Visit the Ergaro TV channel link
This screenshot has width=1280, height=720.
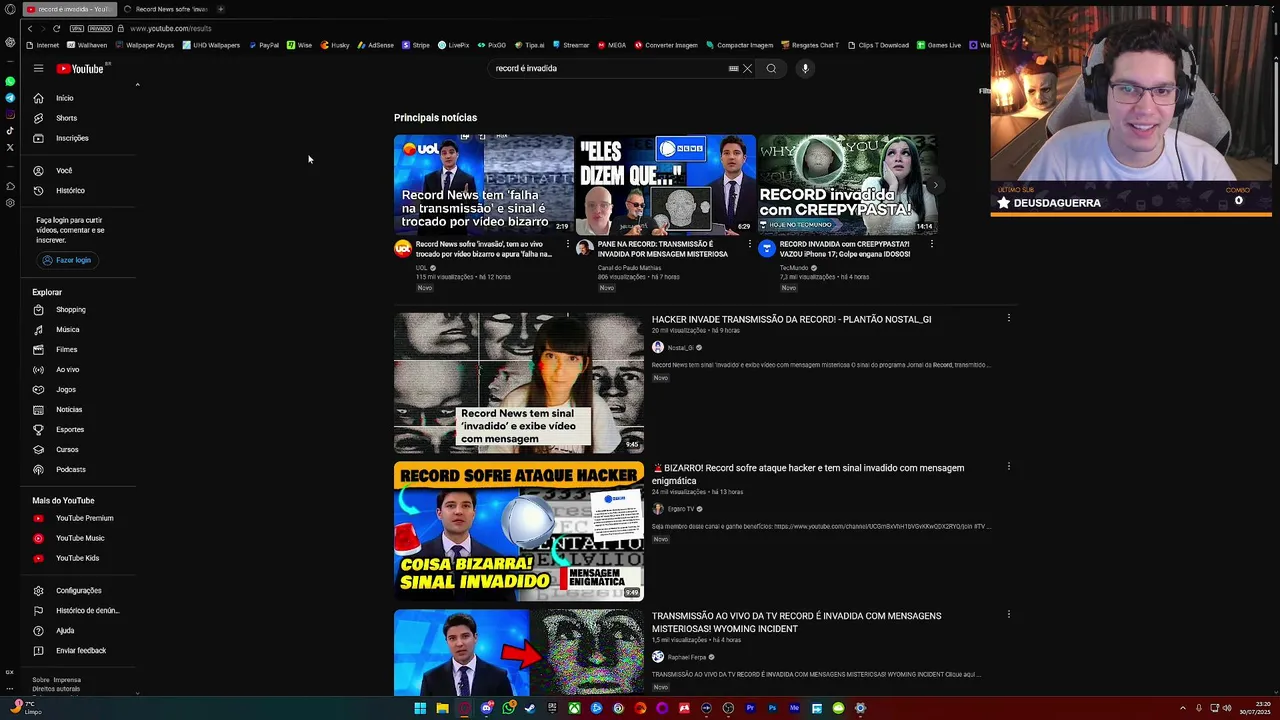pos(680,509)
